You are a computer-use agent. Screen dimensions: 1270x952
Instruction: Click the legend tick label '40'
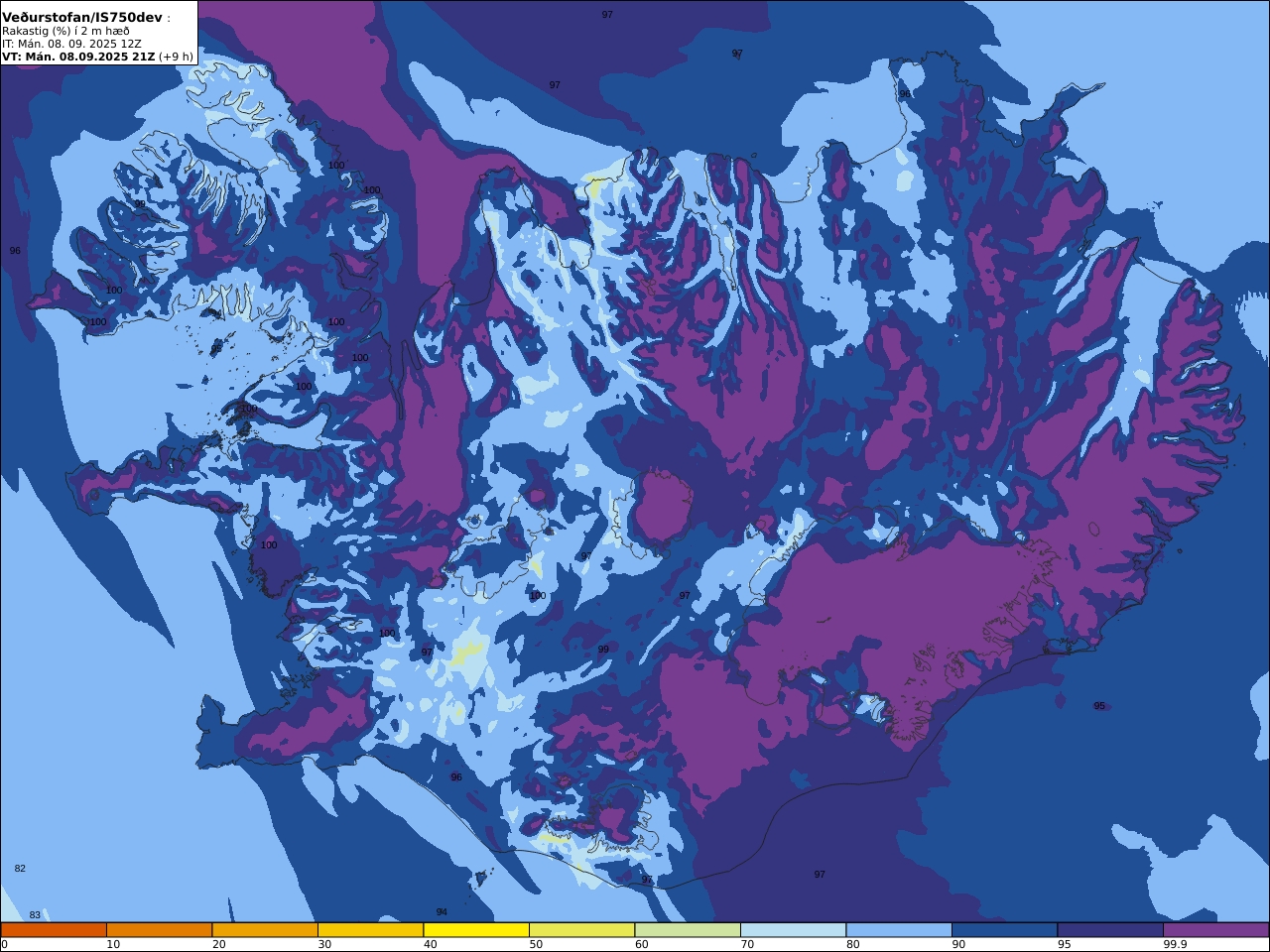(x=431, y=944)
